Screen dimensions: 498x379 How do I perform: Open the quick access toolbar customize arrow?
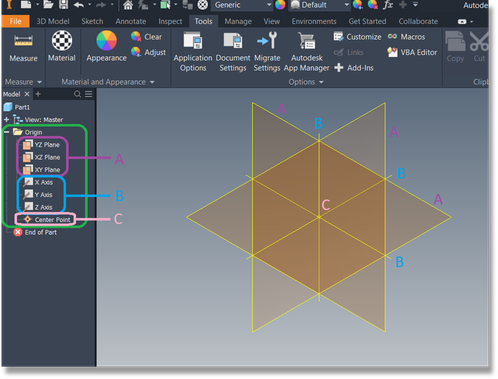[415, 5]
